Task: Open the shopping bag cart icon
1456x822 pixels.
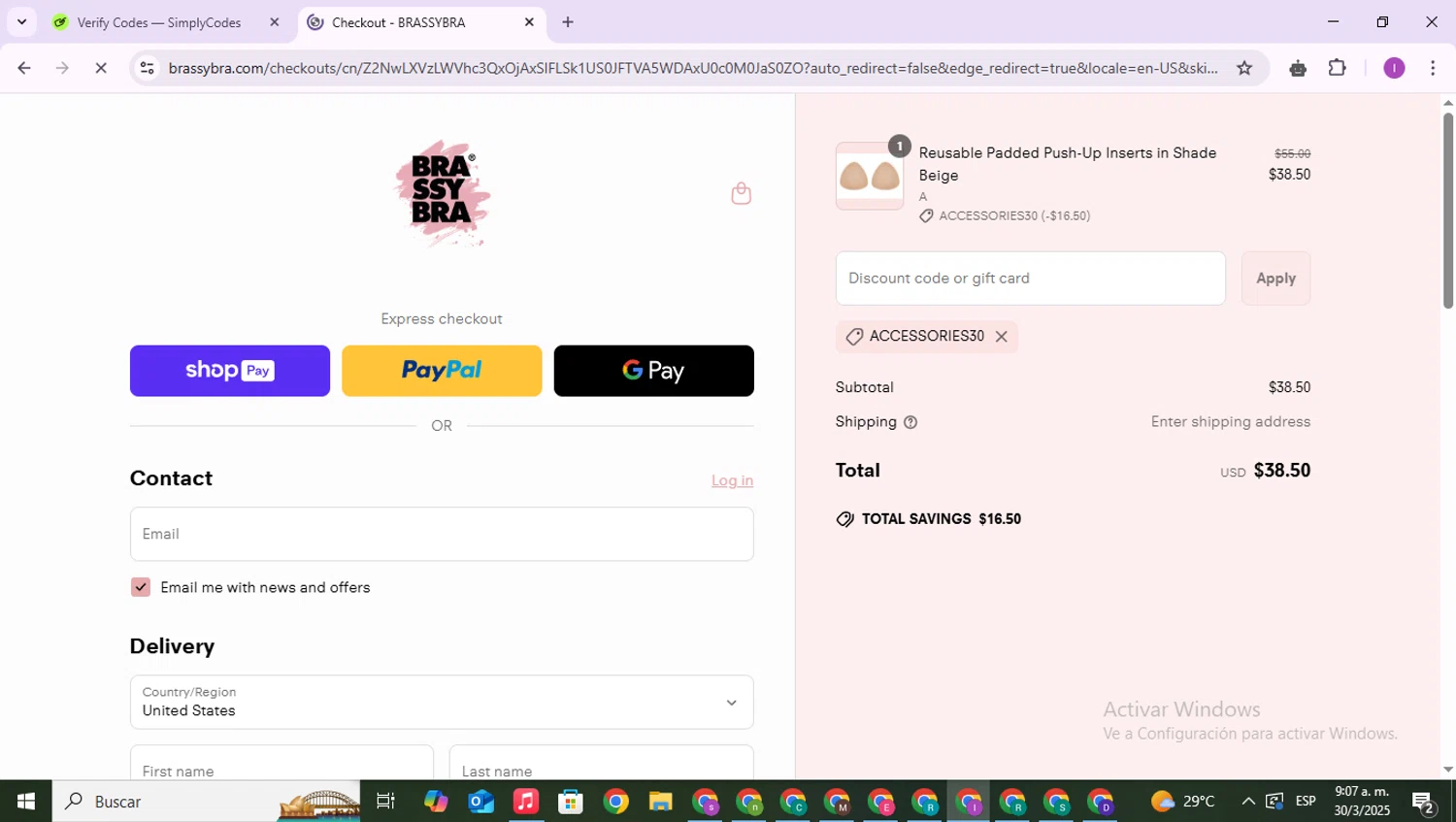Action: 741,193
